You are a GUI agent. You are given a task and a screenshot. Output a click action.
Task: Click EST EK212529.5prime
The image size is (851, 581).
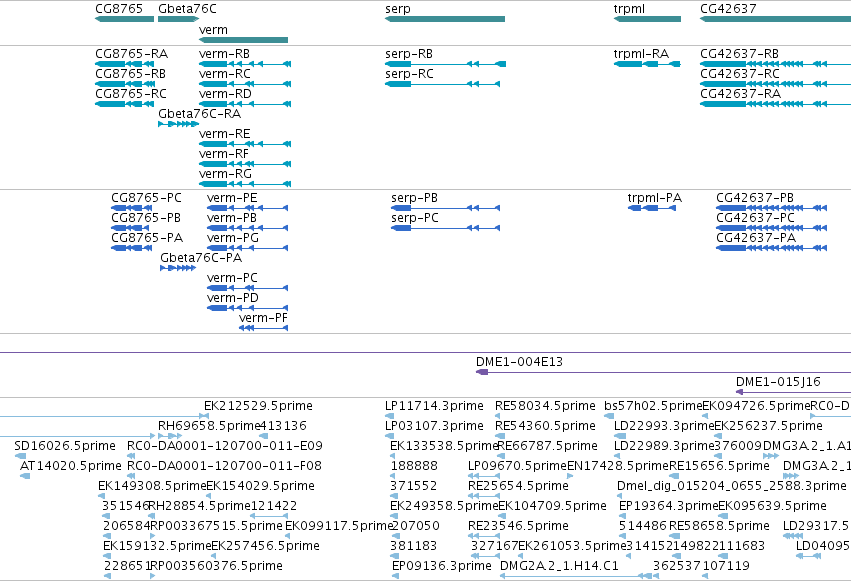coord(258,406)
